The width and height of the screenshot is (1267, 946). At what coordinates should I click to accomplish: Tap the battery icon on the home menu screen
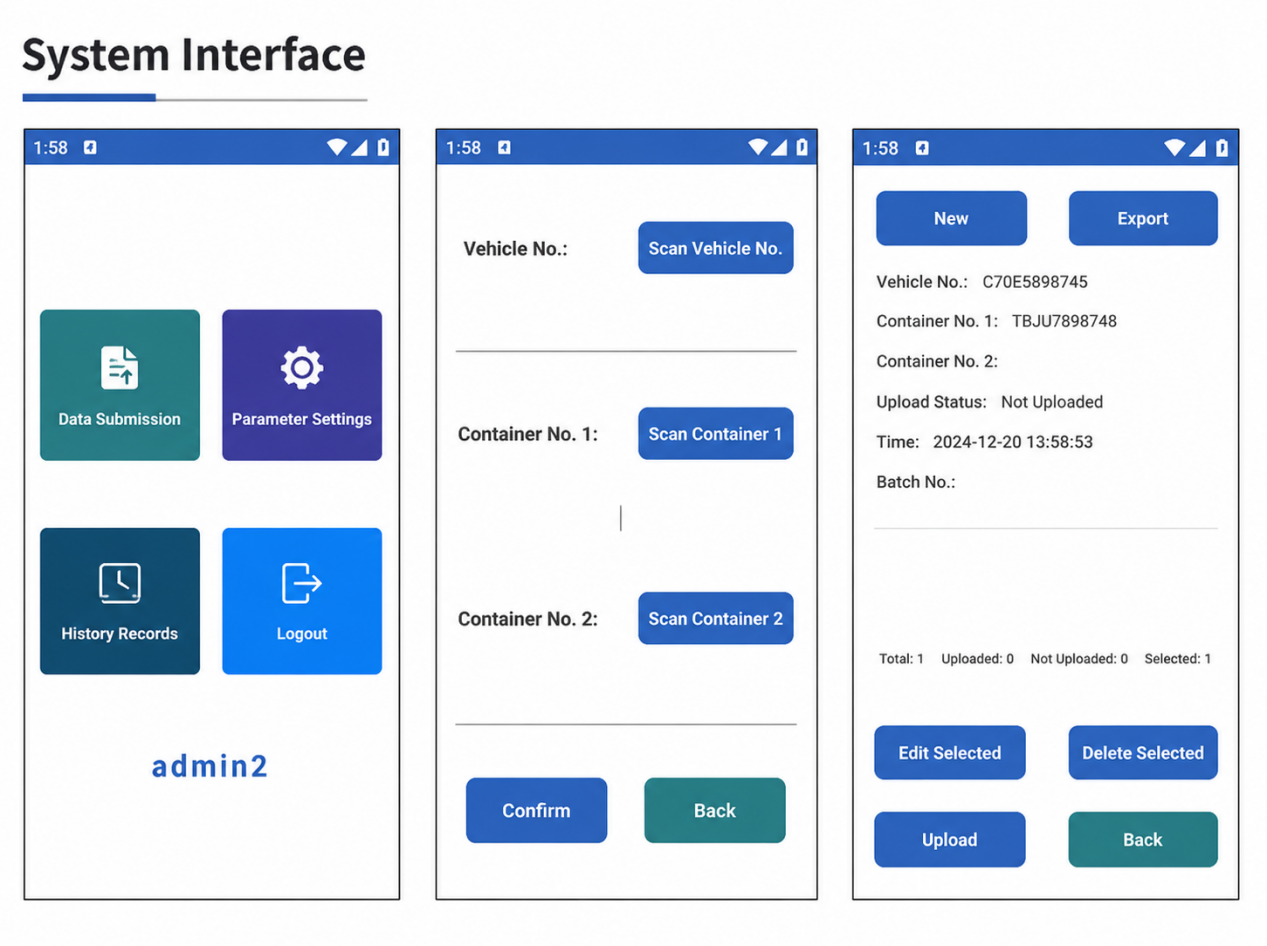click(x=383, y=148)
